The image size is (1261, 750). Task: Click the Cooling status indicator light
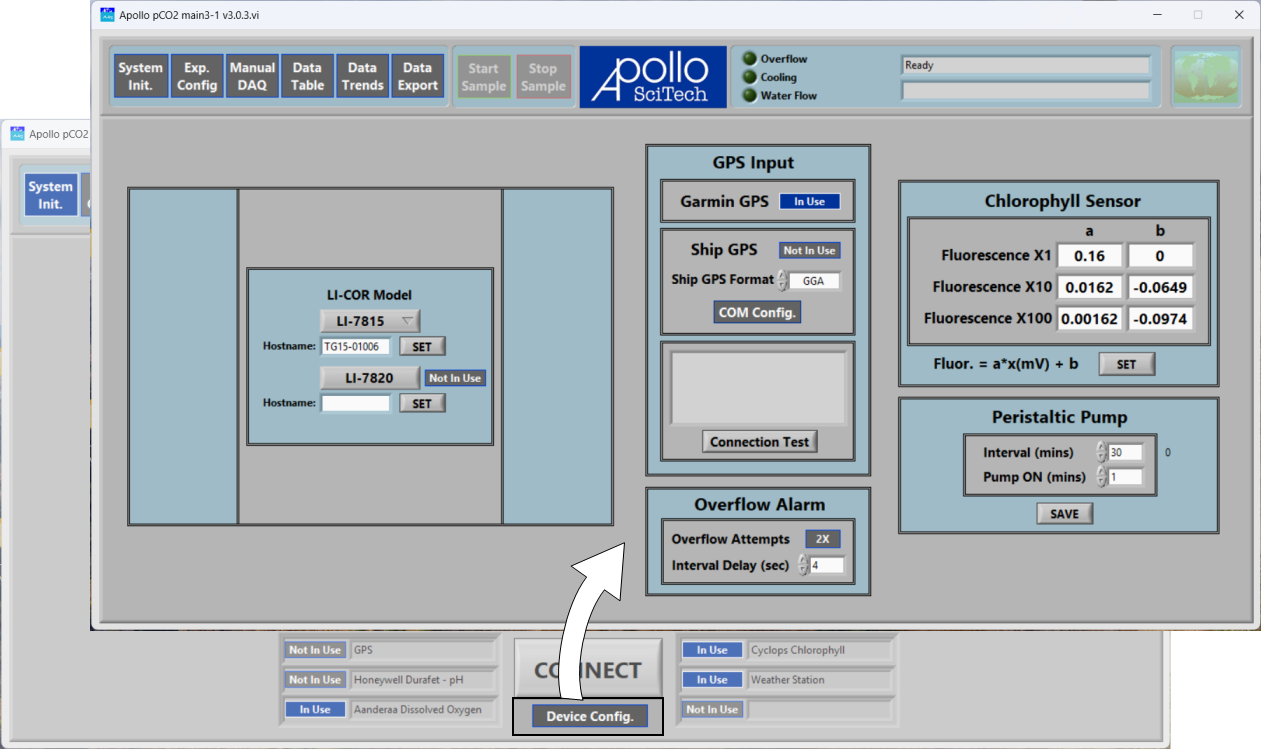pyautogui.click(x=748, y=77)
